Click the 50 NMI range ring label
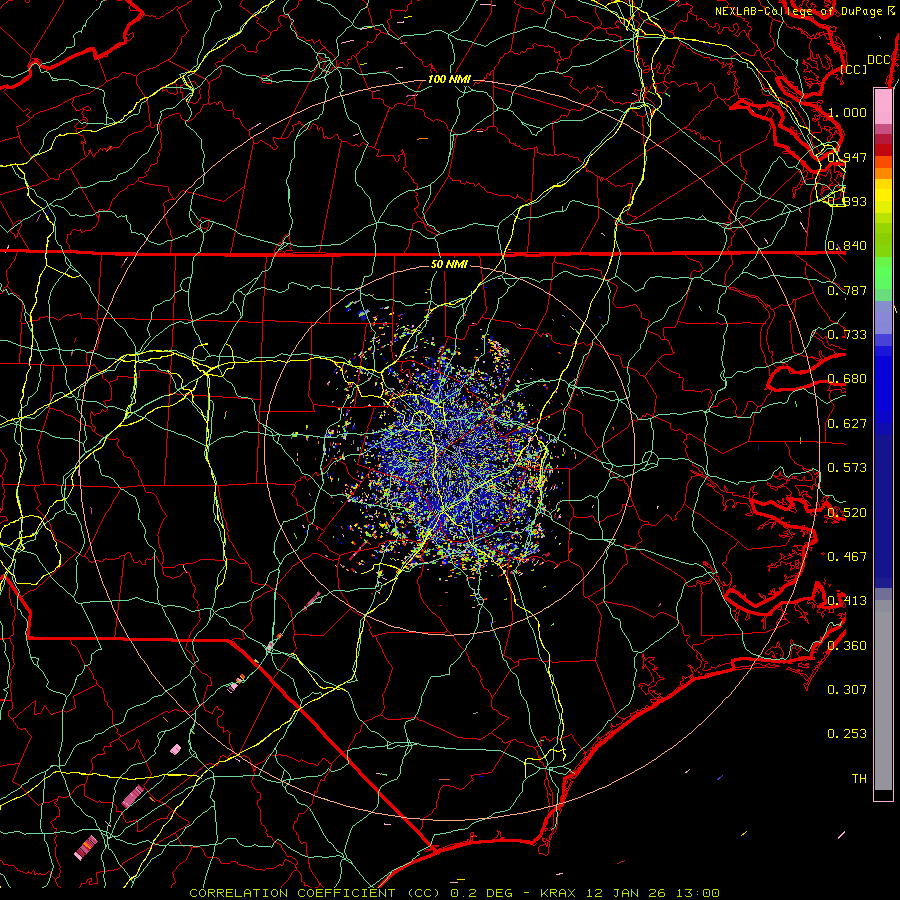The height and width of the screenshot is (900, 900). 449,264
